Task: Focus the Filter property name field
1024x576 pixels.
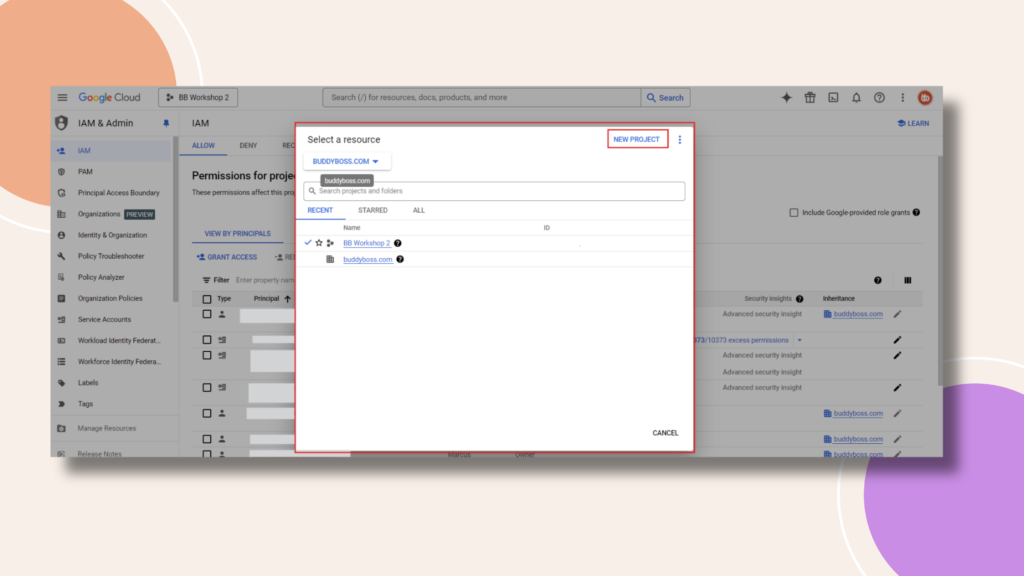Action: 264,280
